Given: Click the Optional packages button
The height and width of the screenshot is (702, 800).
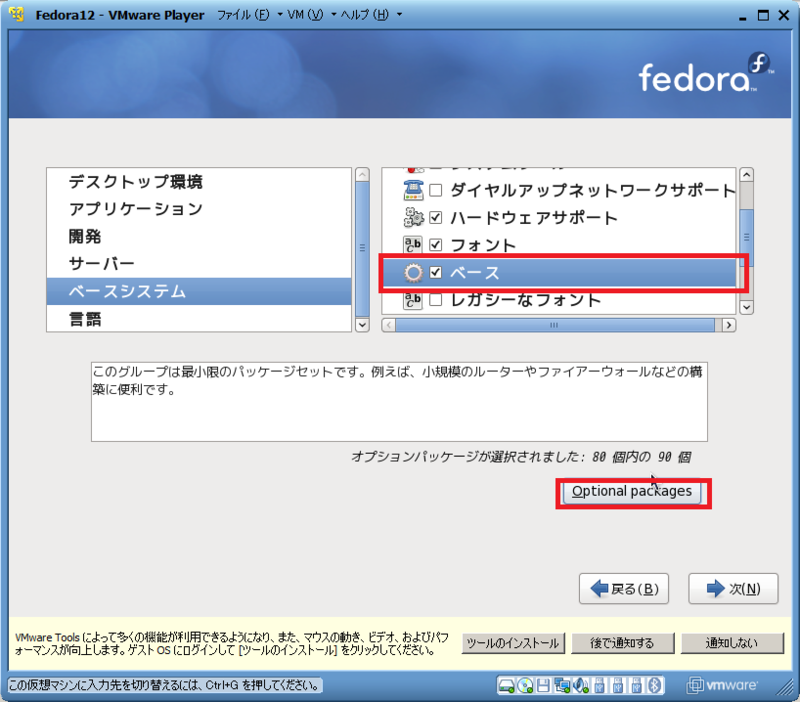Looking at the screenshot, I should 632,491.
